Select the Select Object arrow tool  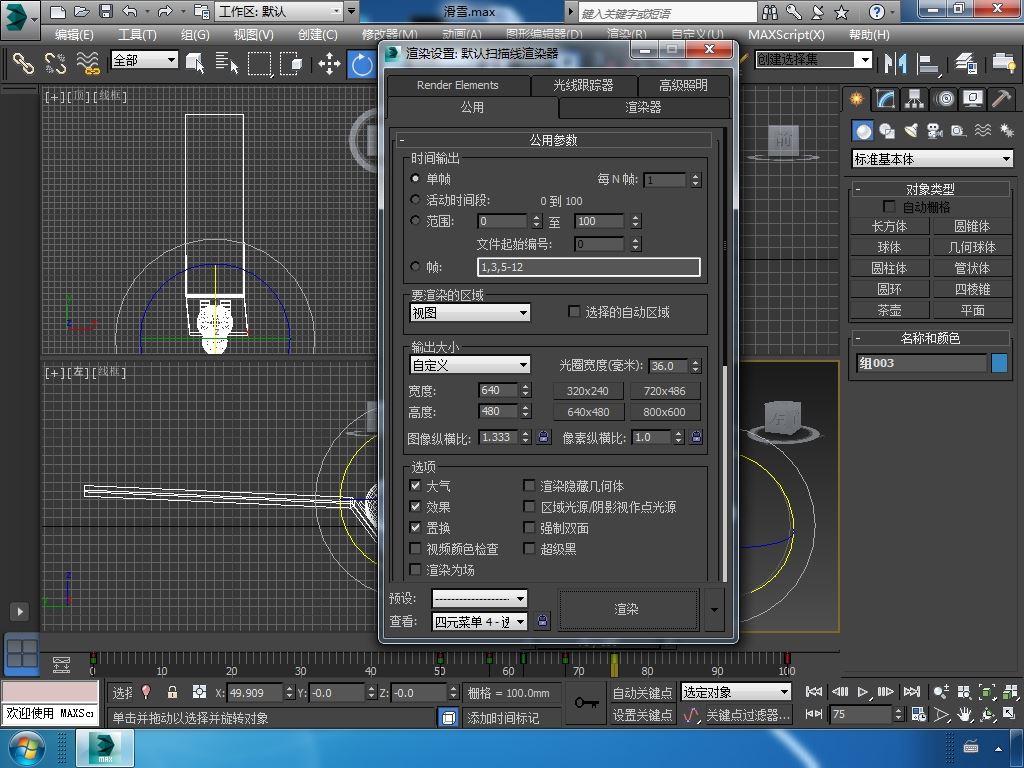pos(195,63)
